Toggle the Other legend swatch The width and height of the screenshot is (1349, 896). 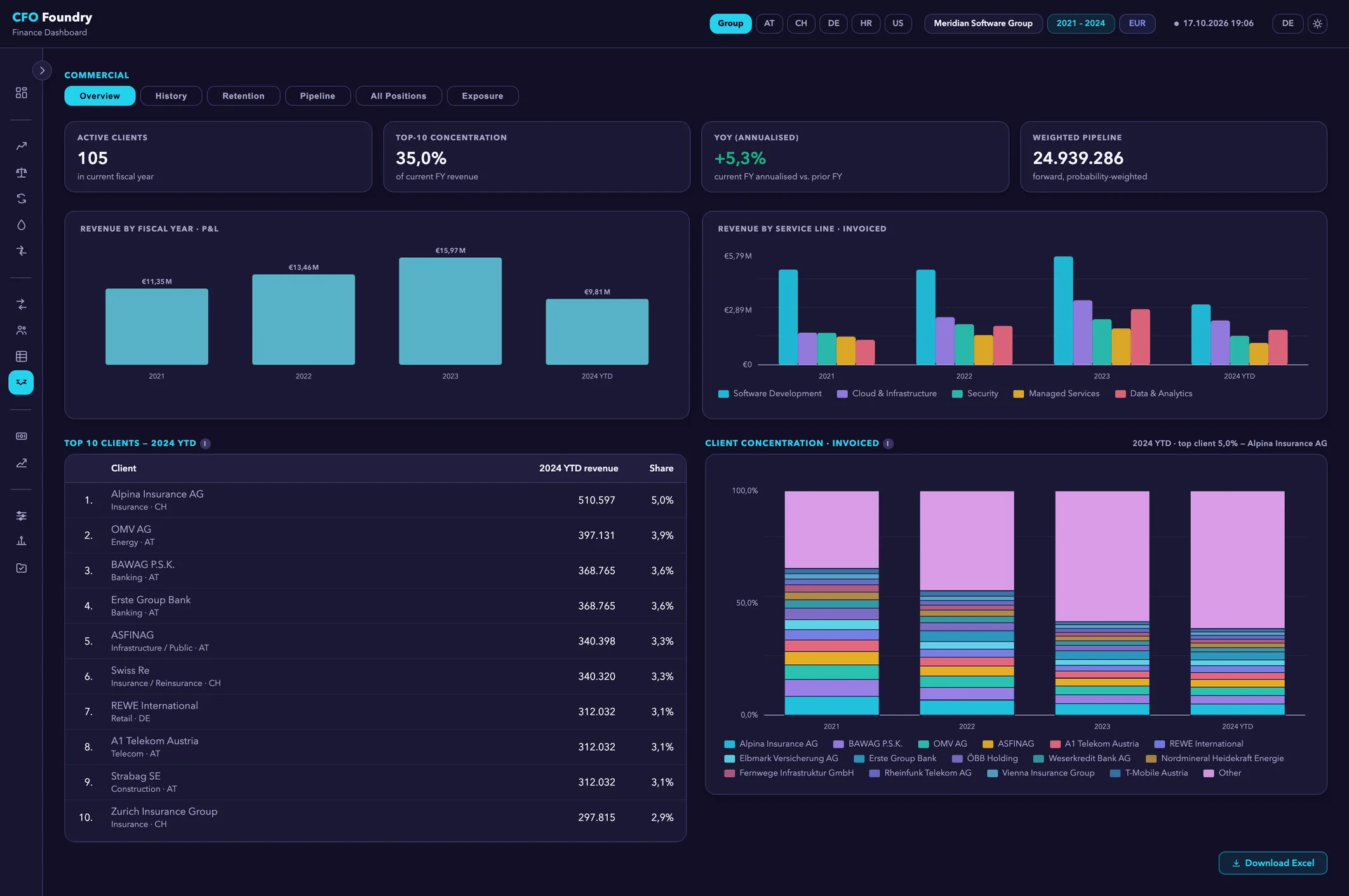click(1209, 773)
